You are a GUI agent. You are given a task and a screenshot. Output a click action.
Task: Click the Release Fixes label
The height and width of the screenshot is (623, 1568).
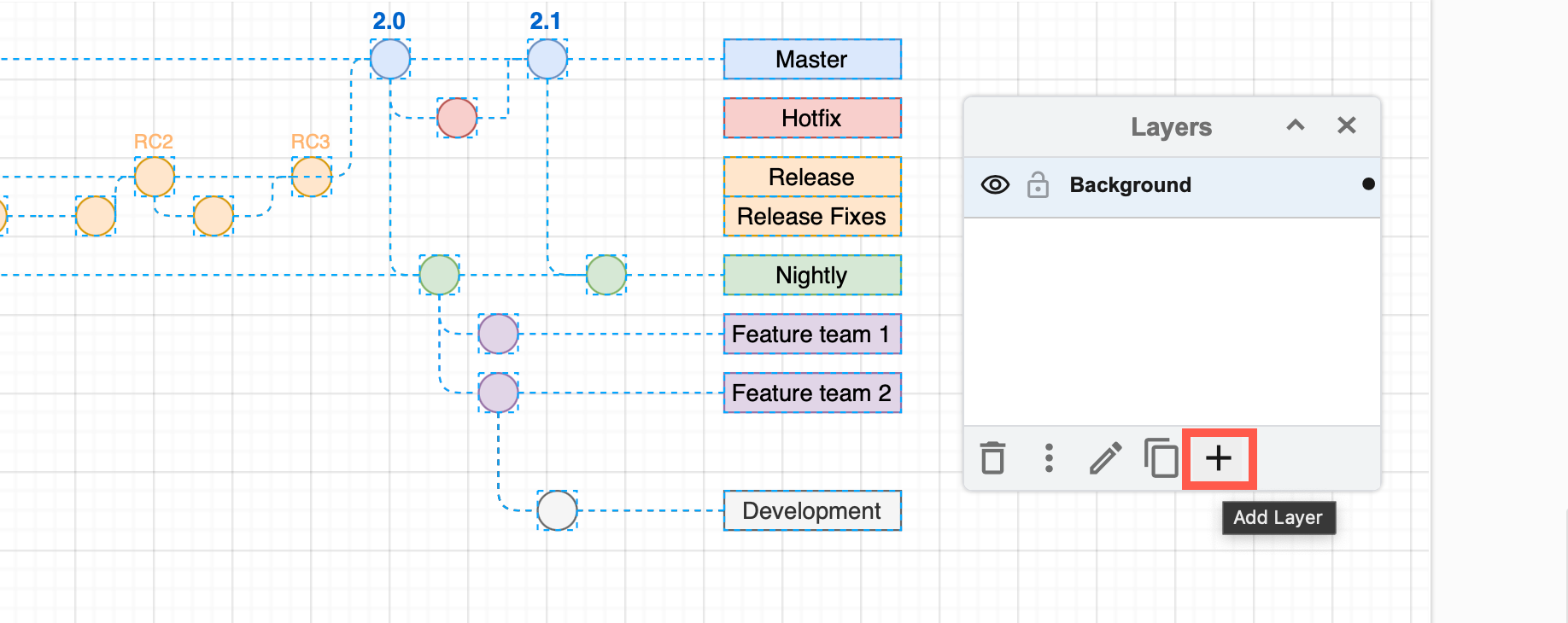[811, 217]
